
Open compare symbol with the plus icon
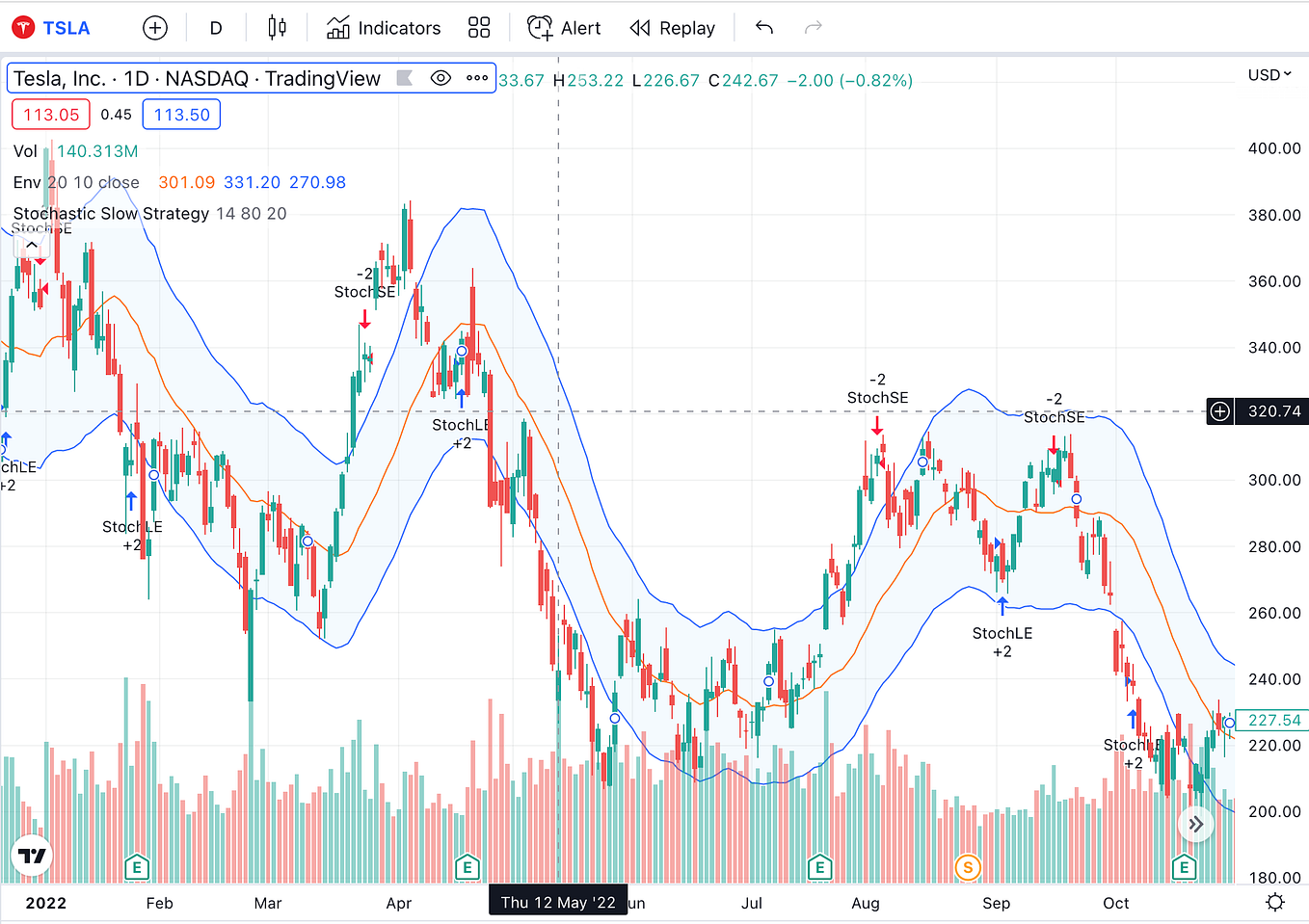click(x=154, y=27)
